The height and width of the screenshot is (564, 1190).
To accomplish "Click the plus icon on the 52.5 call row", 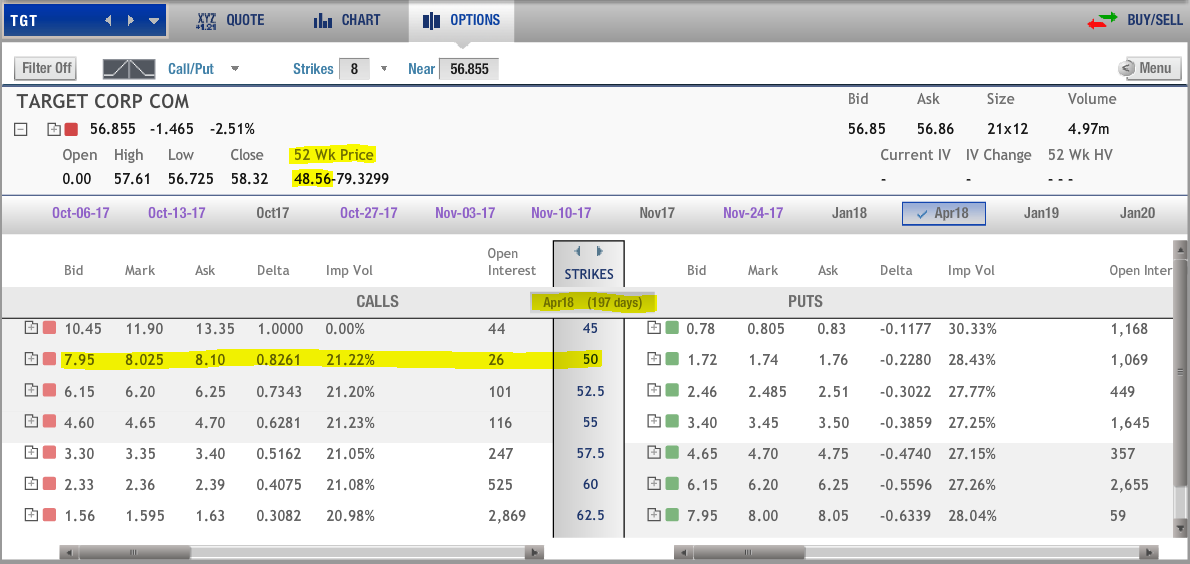I will pyautogui.click(x=31, y=390).
